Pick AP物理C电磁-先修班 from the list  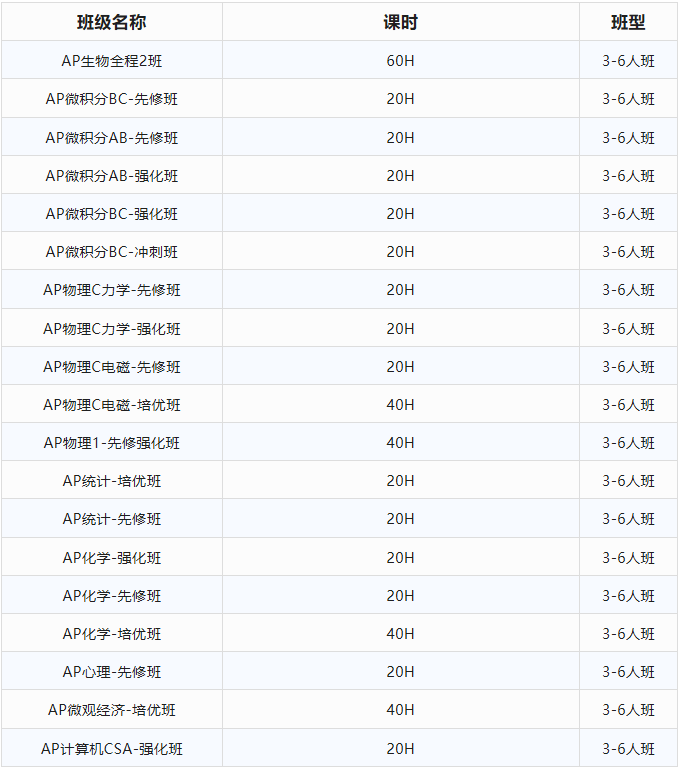(x=112, y=367)
